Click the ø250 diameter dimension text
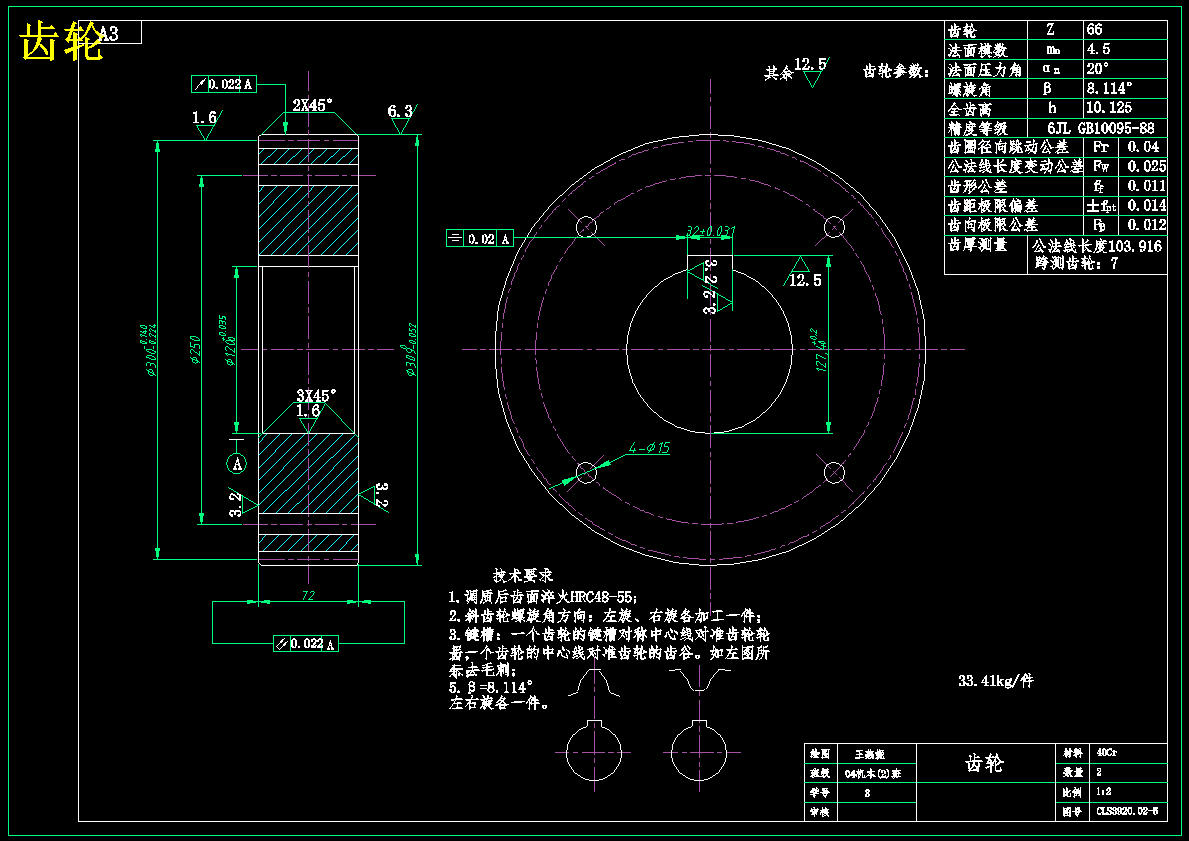 tap(196, 350)
